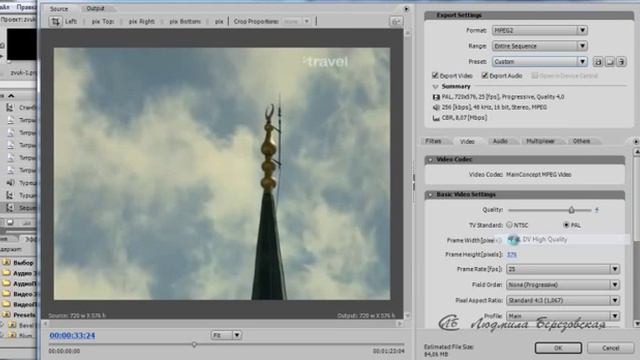
Task: Toggle the Export Audio checkbox
Action: pyautogui.click(x=485, y=76)
